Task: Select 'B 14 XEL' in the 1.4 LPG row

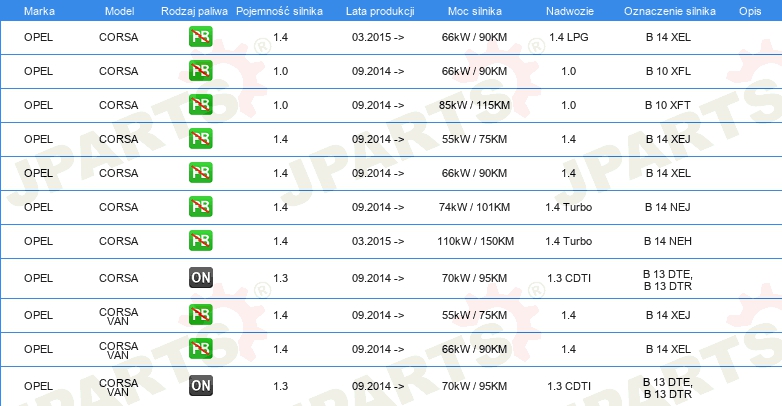Action: pos(668,37)
